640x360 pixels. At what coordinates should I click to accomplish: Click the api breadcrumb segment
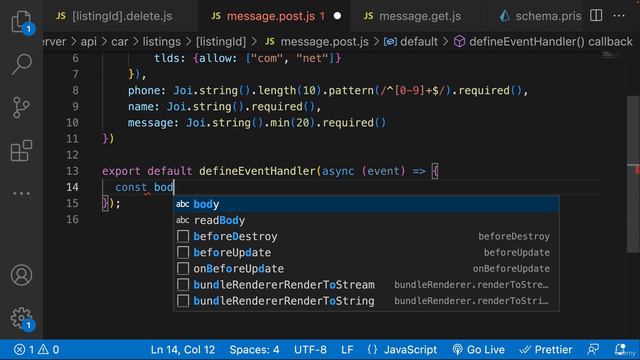click(89, 42)
